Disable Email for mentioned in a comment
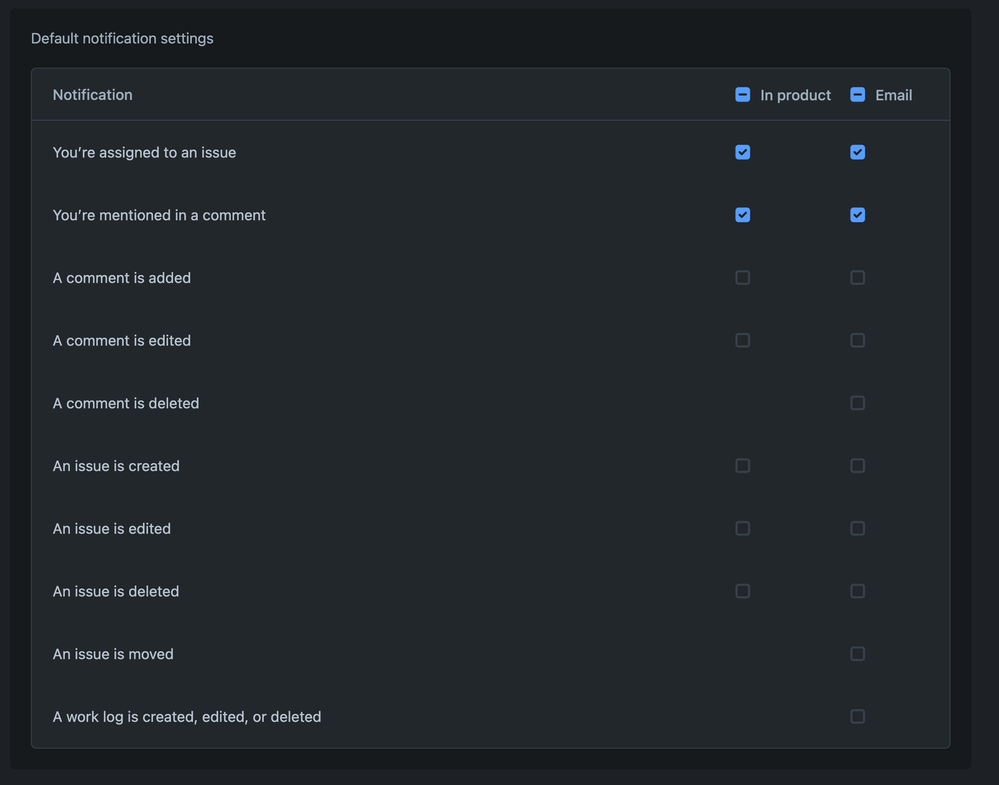This screenshot has height=785, width=999. [x=857, y=215]
